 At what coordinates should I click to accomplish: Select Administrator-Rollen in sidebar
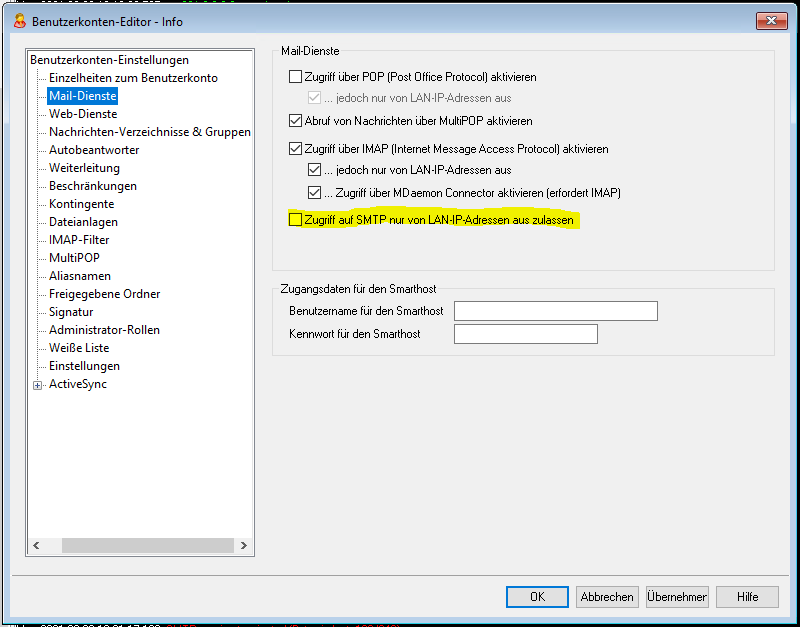coord(104,330)
